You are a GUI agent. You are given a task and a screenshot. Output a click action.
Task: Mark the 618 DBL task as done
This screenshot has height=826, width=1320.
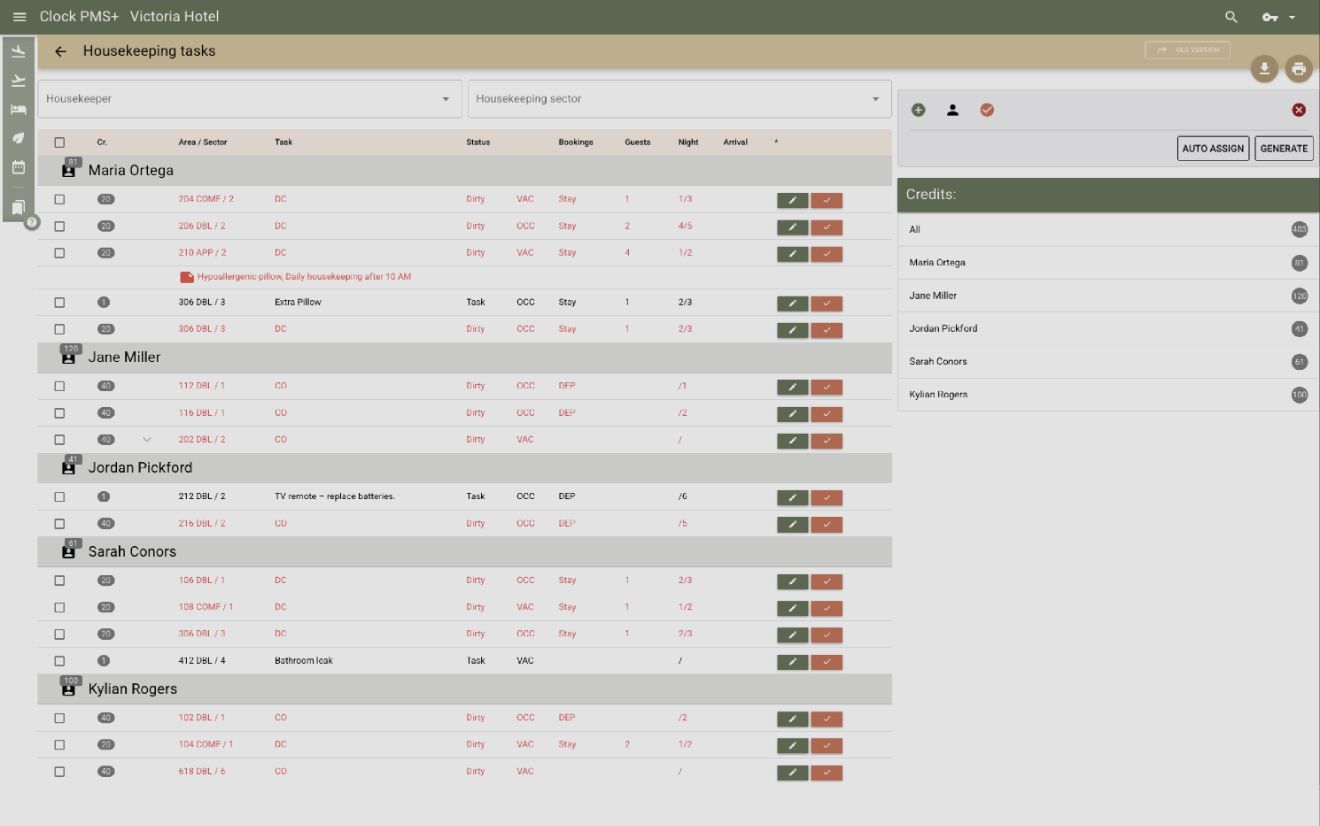pos(826,772)
